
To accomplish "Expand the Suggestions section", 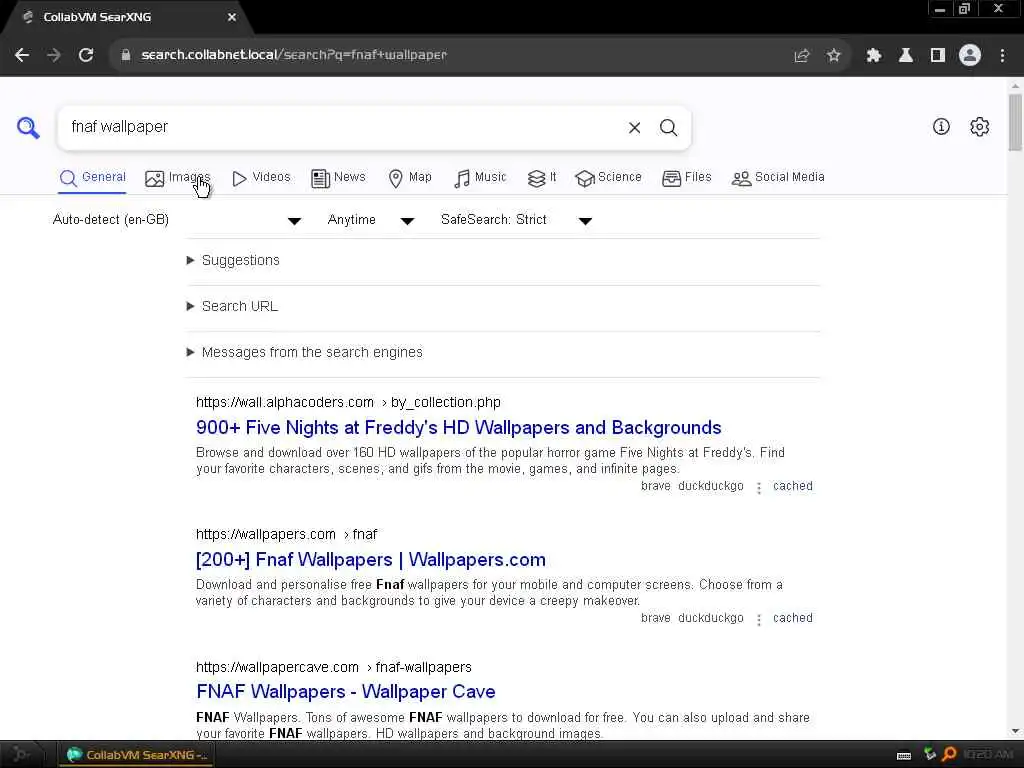I will pyautogui.click(x=233, y=261).
